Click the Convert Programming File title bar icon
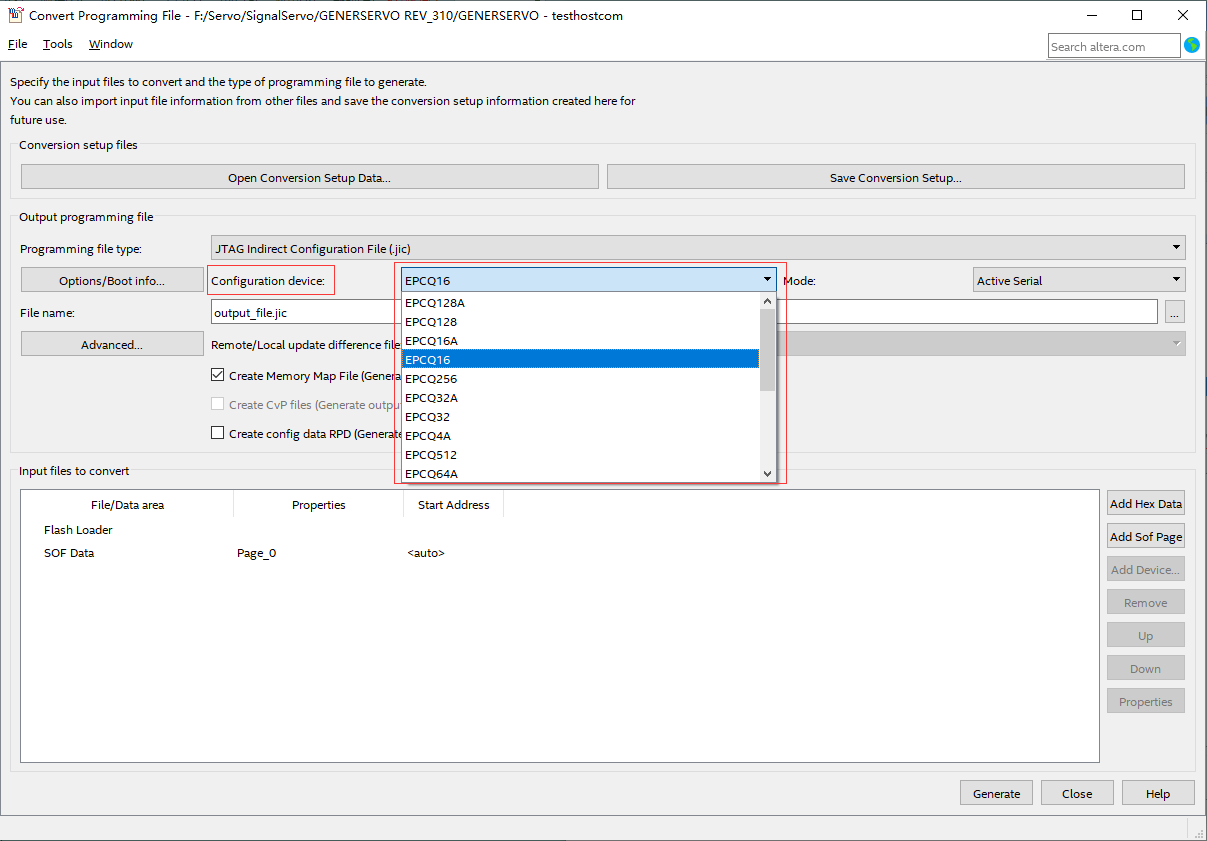The width and height of the screenshot is (1207, 841). (x=15, y=15)
